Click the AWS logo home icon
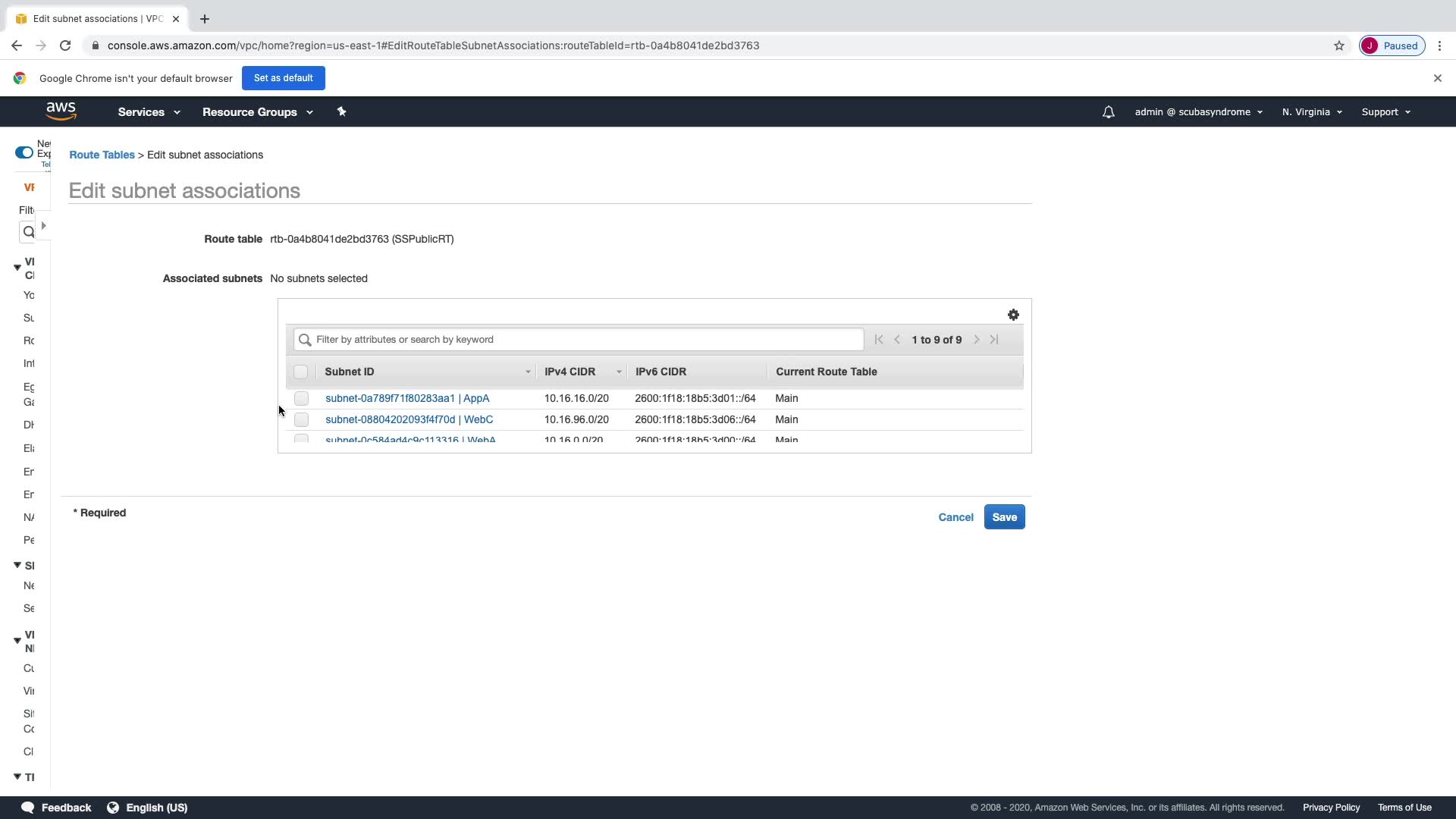Image resolution: width=1456 pixels, height=819 pixels. [x=61, y=111]
